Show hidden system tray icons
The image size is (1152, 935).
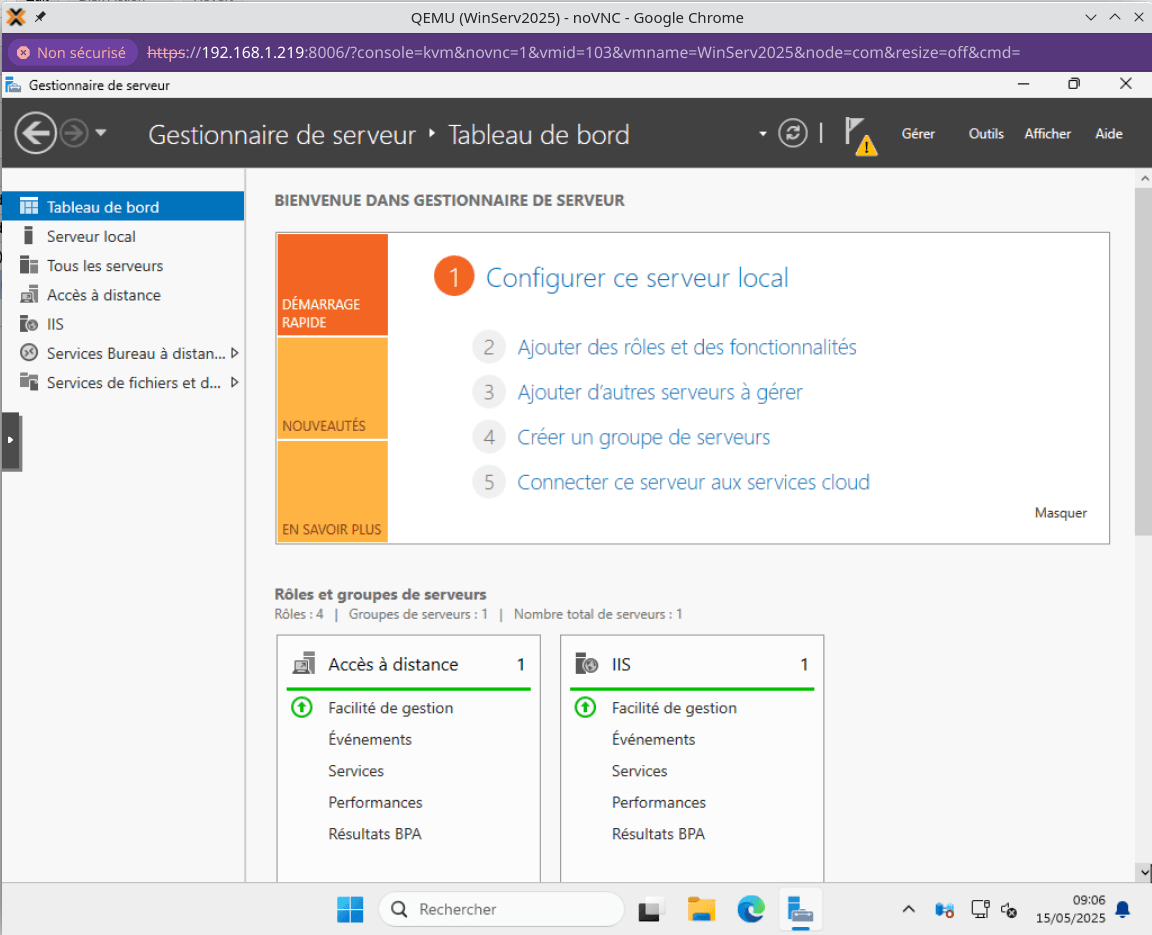tap(908, 909)
